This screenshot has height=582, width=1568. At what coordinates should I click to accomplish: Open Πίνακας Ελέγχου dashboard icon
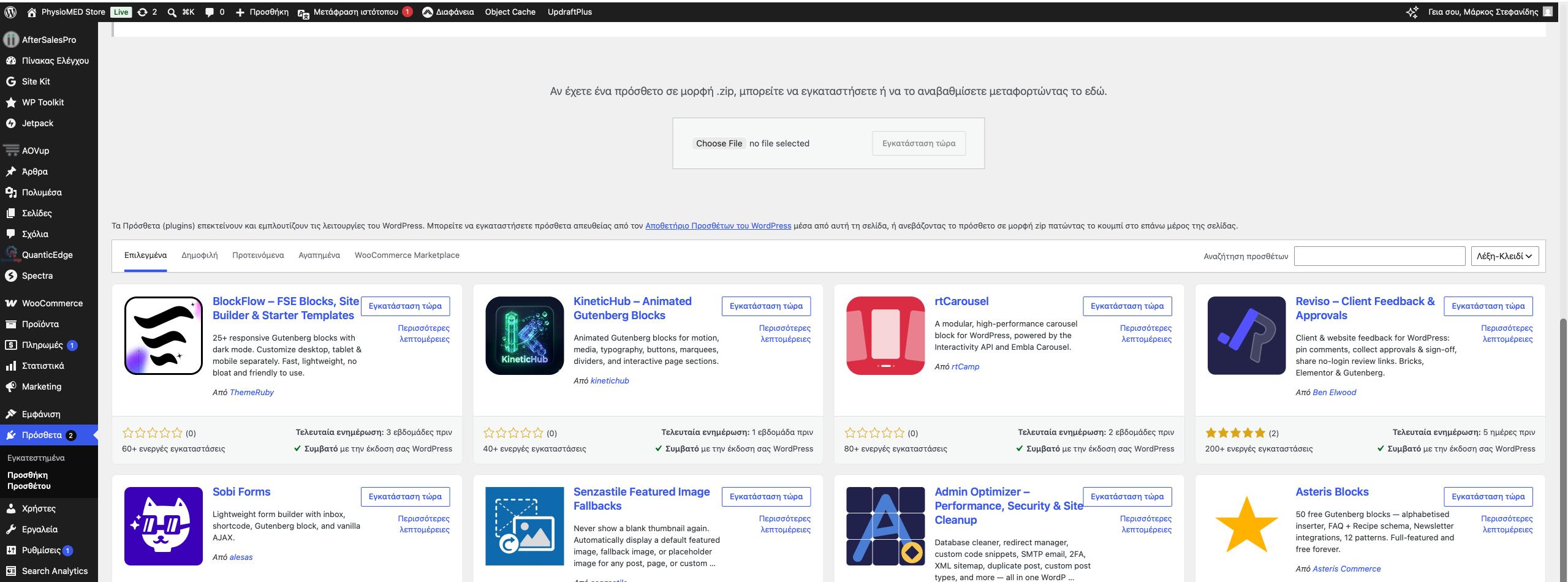point(10,61)
